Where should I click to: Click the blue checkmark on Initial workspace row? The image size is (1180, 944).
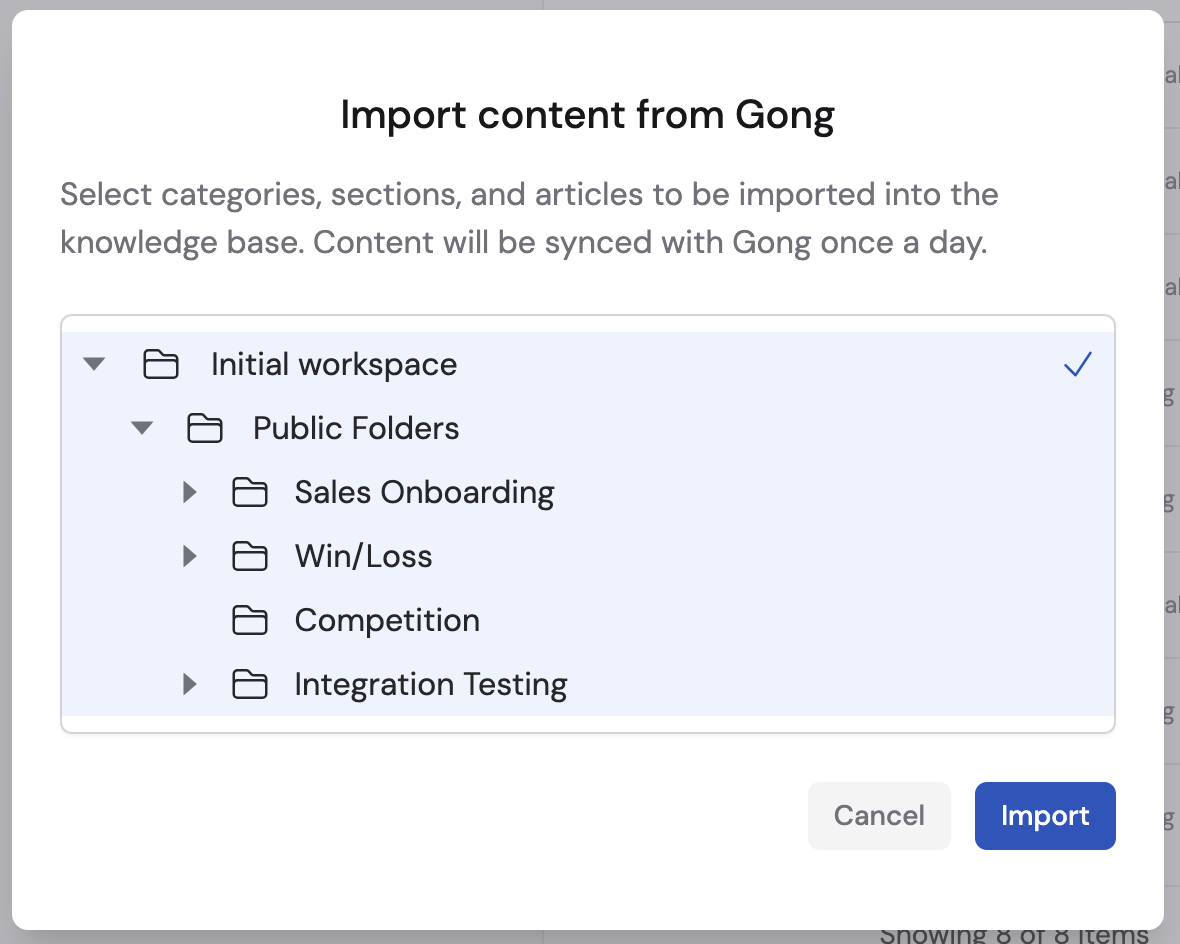pyautogui.click(x=1078, y=364)
